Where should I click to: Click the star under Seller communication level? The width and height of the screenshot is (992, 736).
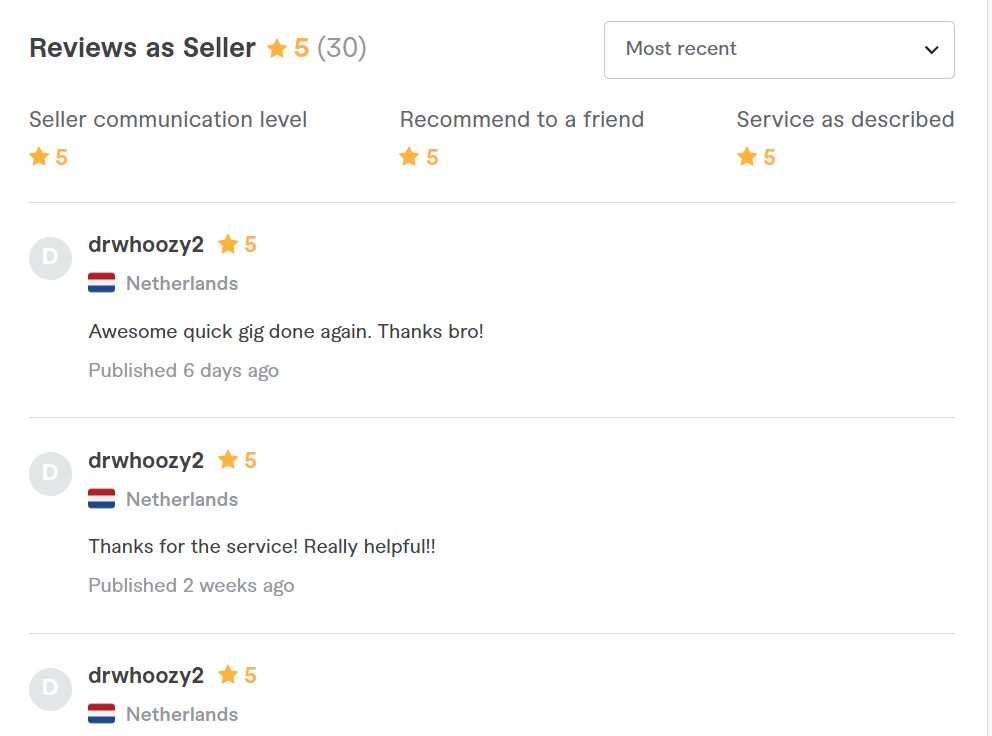click(x=39, y=156)
